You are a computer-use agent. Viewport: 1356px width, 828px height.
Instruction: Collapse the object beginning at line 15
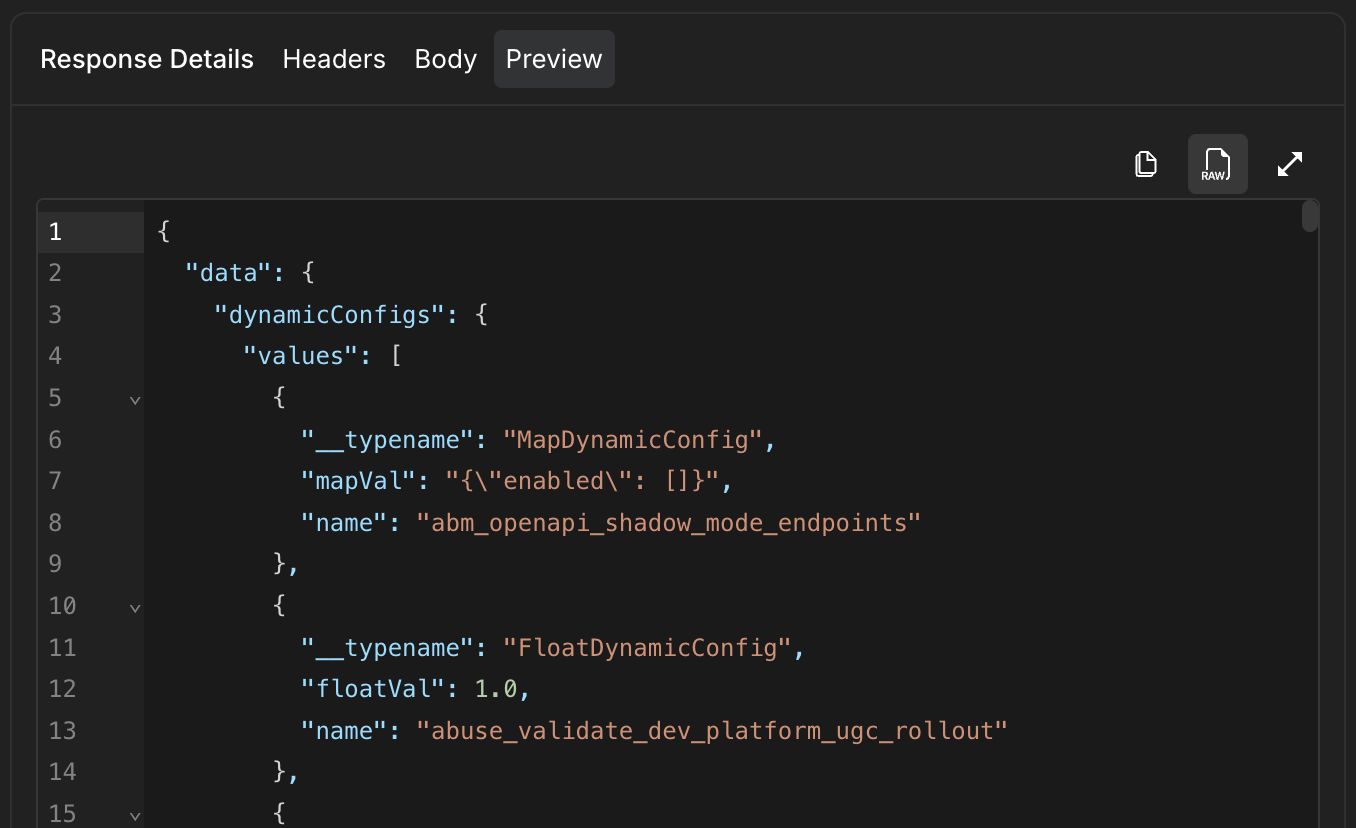click(x=135, y=815)
